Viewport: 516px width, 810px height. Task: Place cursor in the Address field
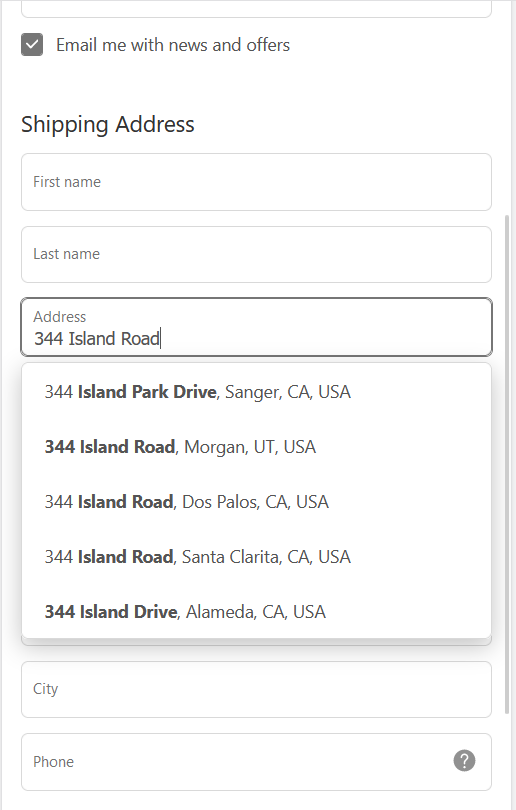point(256,327)
